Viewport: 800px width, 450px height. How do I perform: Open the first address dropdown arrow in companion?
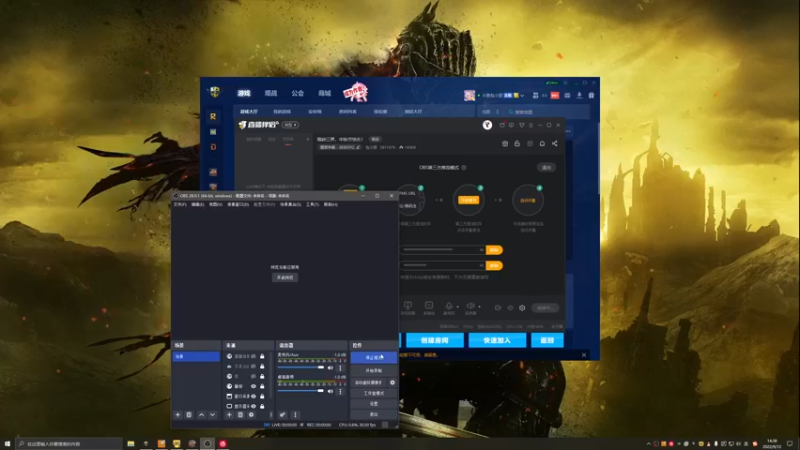pyautogui.click(x=481, y=250)
